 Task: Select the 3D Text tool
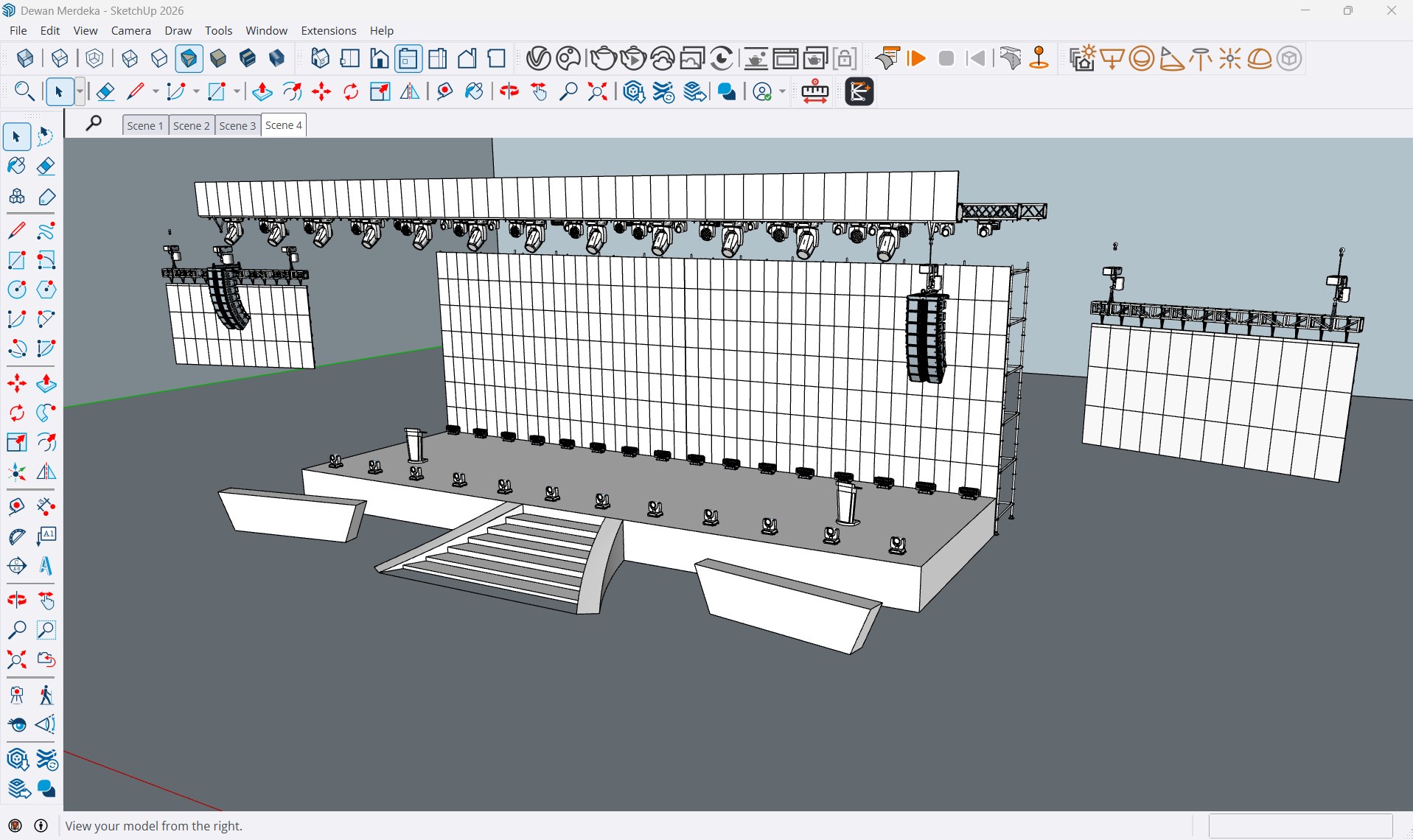[46, 565]
